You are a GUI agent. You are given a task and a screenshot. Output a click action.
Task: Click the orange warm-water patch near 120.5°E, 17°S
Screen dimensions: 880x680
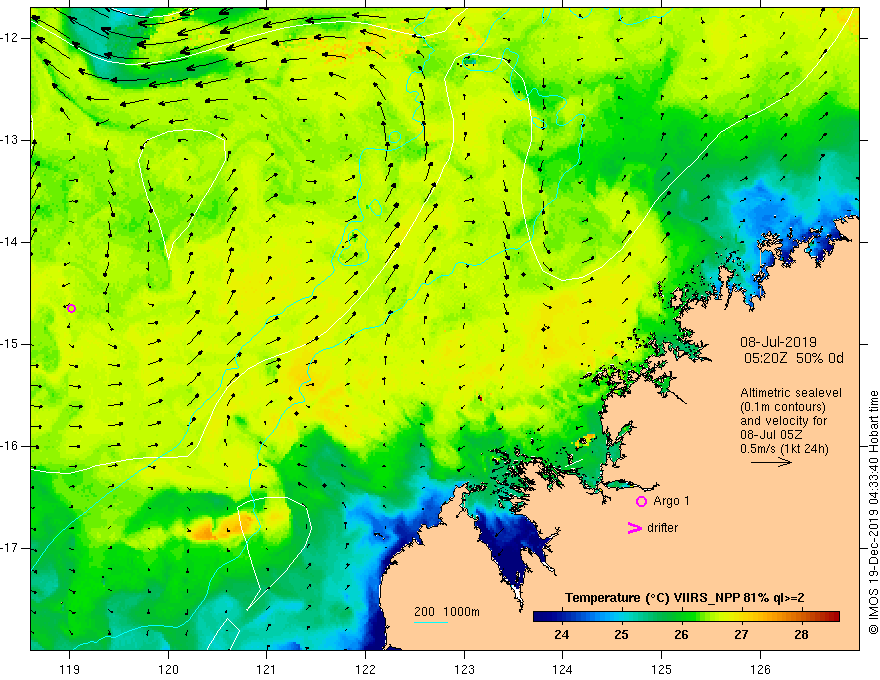pyautogui.click(x=224, y=527)
